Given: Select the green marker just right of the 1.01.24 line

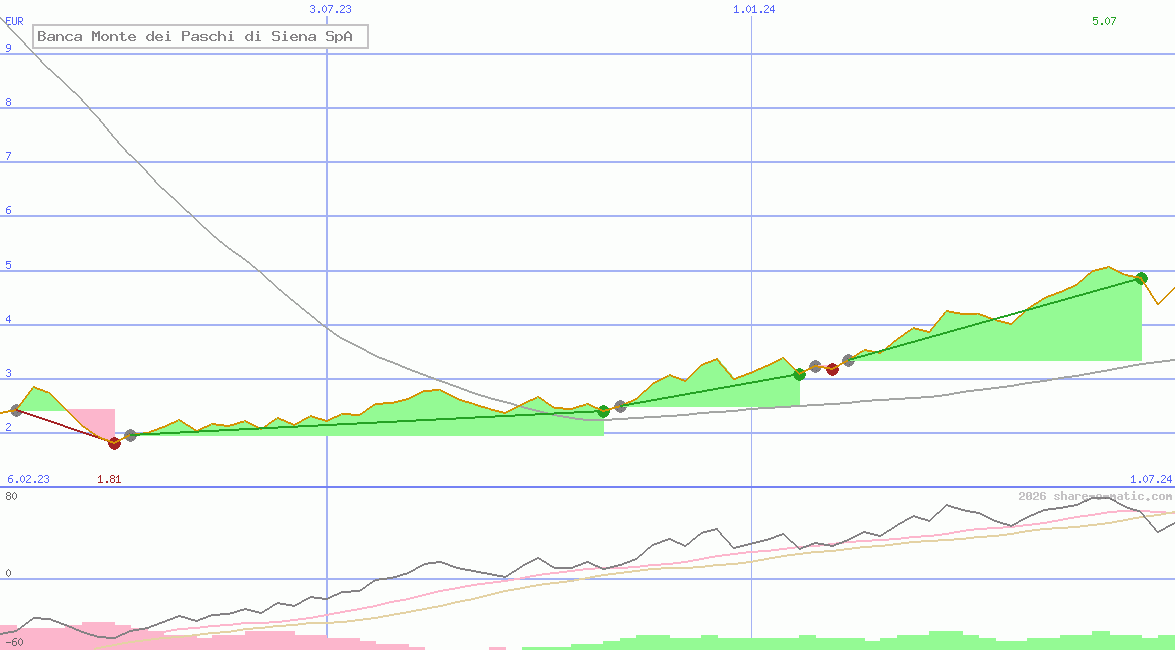Looking at the screenshot, I should 799,374.
